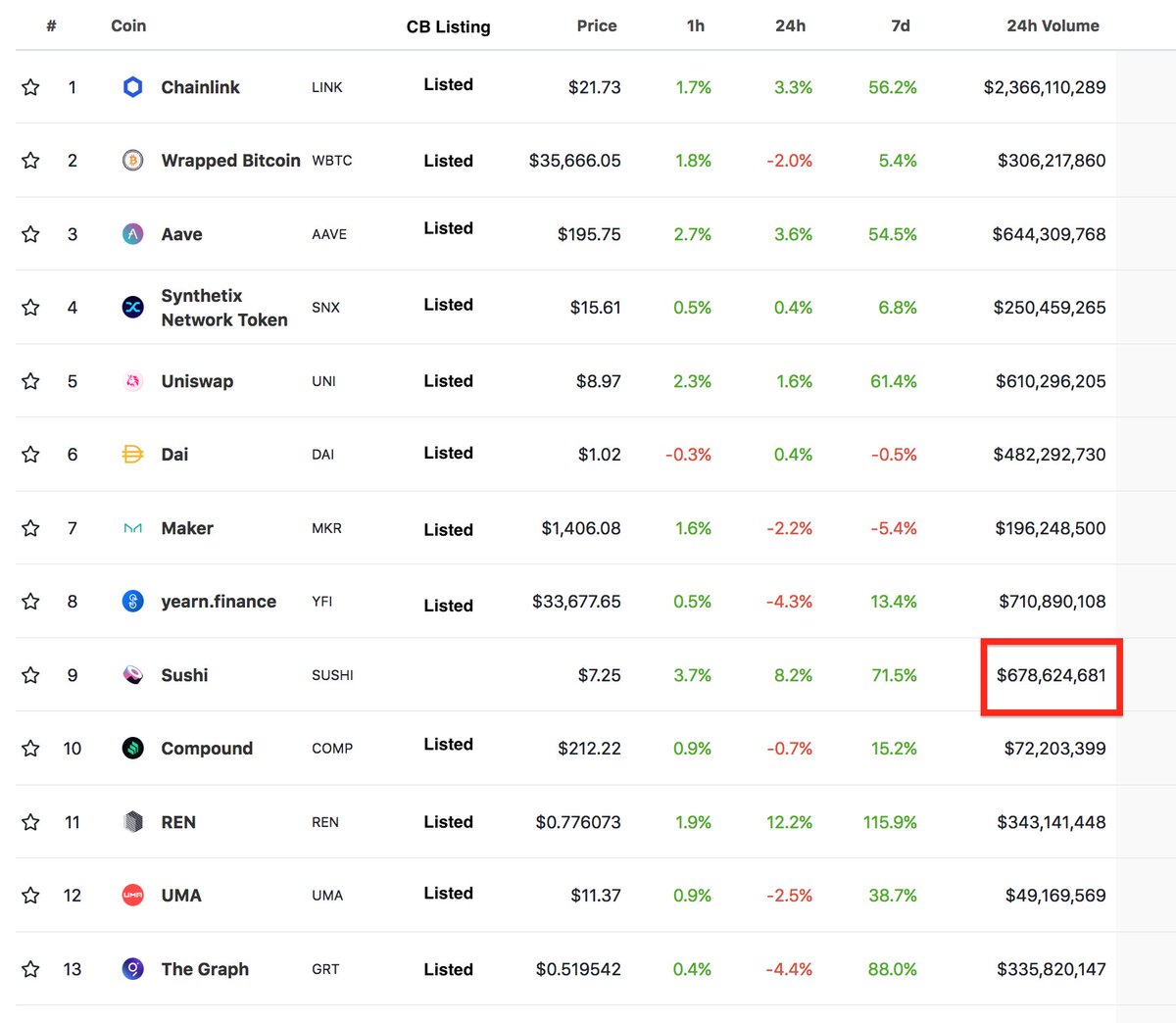
Task: Click the $2,366,110,289 volume value
Action: coord(1045,87)
